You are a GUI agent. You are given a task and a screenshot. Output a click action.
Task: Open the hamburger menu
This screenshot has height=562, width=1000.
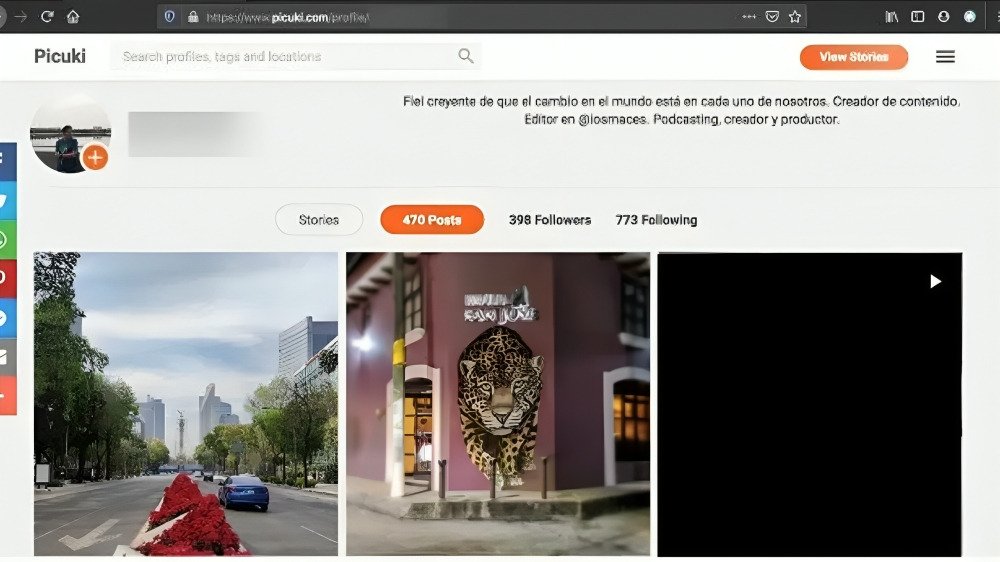[945, 57]
